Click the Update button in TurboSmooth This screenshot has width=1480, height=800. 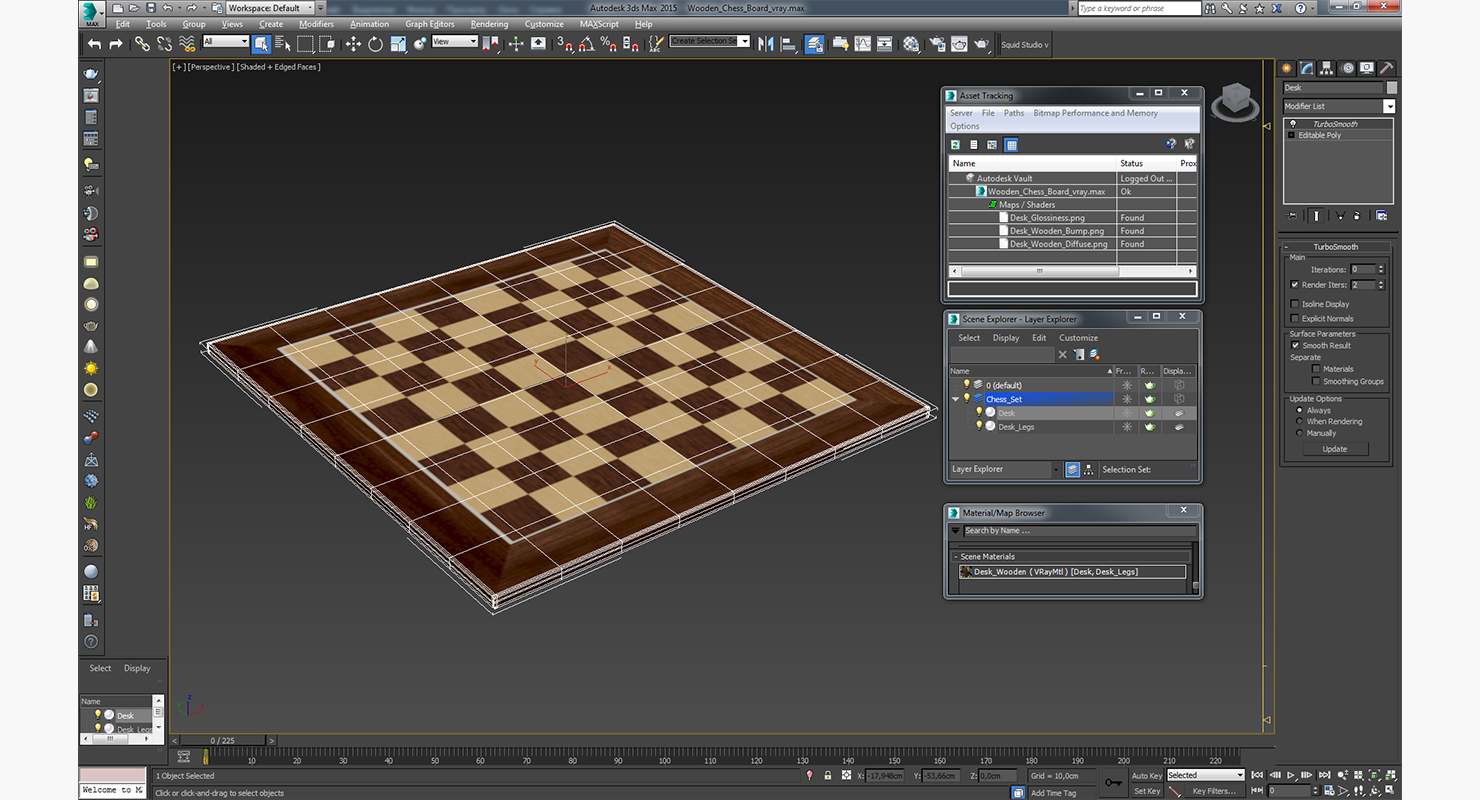(1335, 449)
